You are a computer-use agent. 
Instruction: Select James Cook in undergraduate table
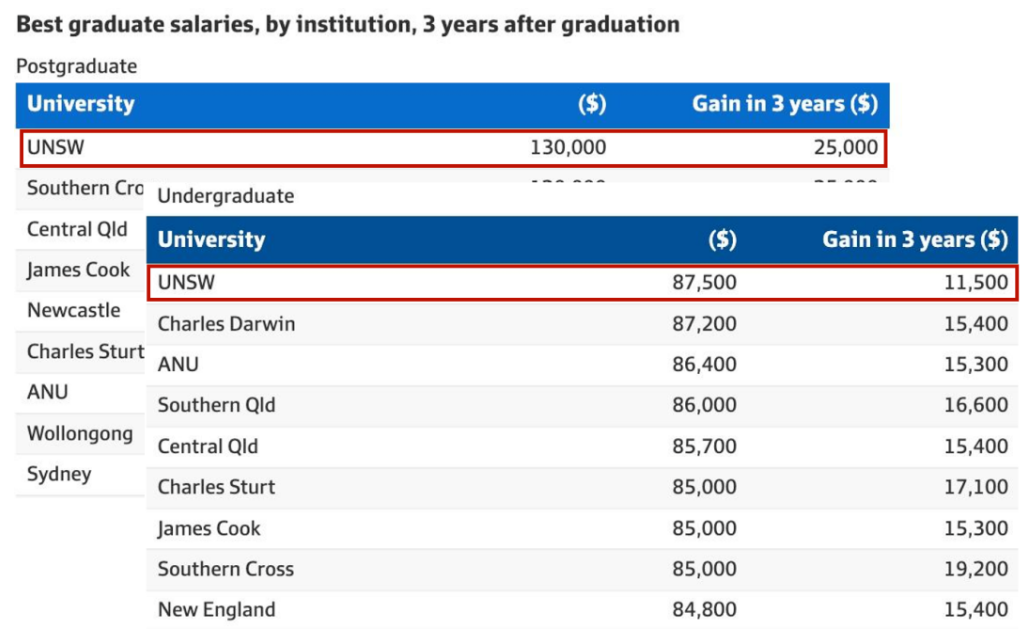coord(209,528)
